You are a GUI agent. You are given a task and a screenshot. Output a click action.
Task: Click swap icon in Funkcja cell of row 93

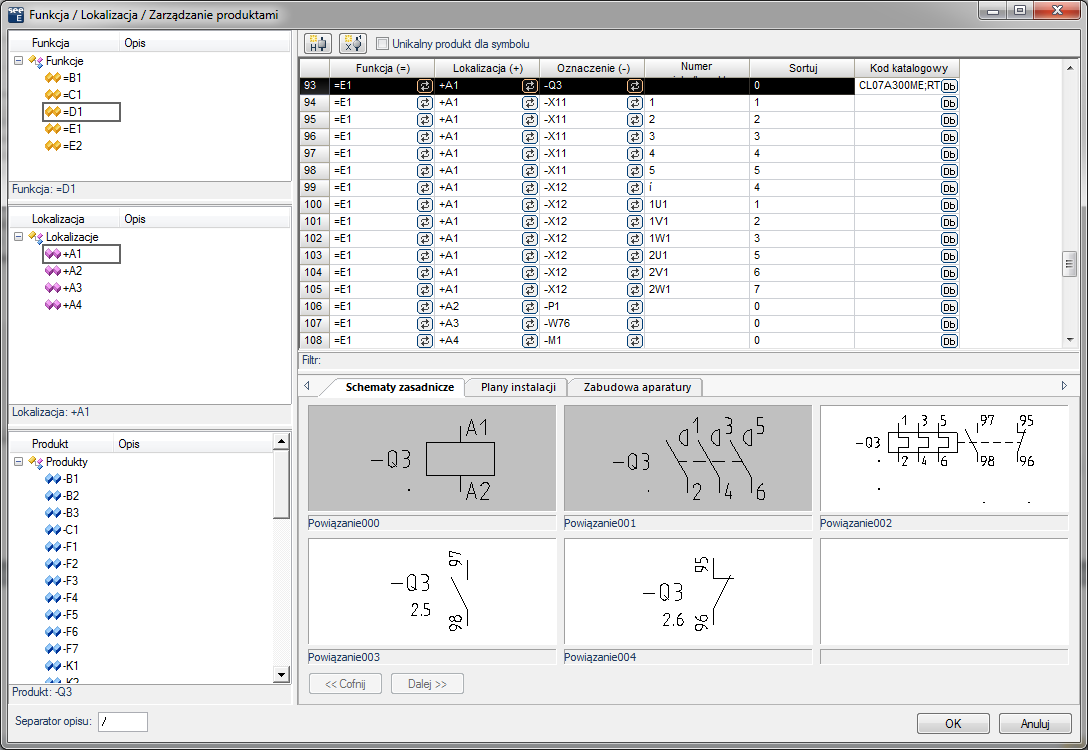pyautogui.click(x=424, y=86)
